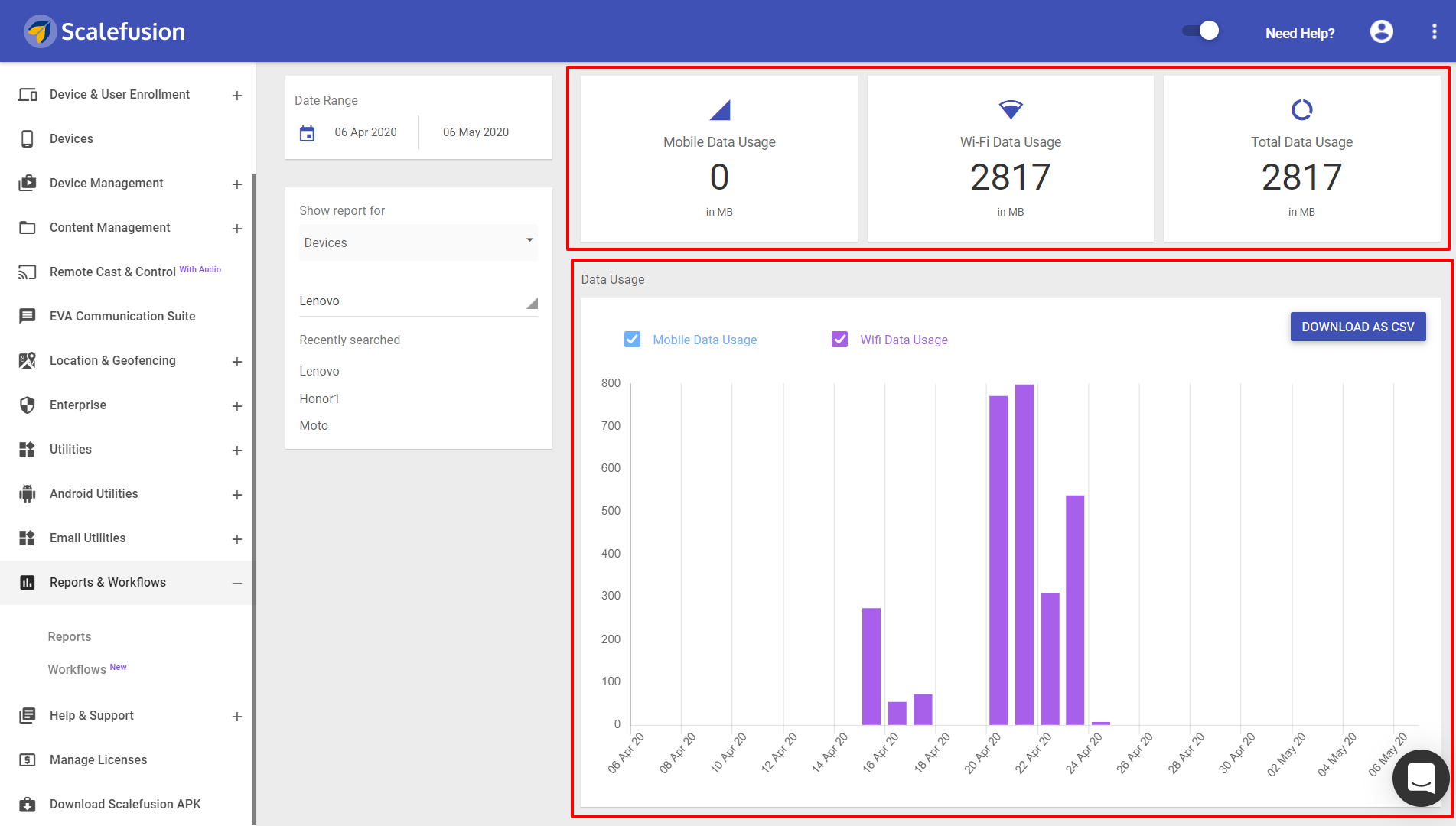Expand the Help & Support section

click(x=237, y=717)
